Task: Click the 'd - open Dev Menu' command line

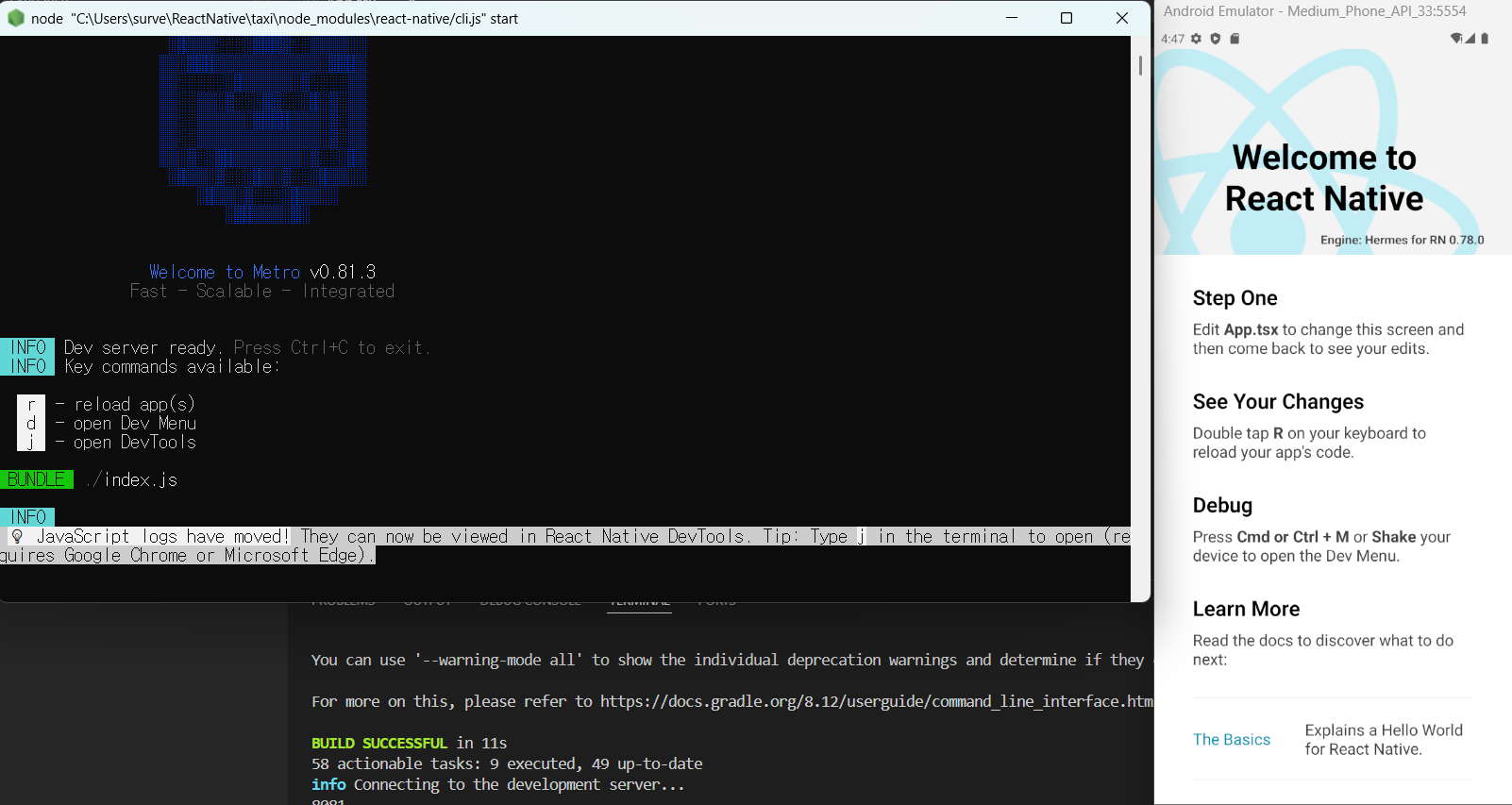Action: pyautogui.click(x=107, y=423)
